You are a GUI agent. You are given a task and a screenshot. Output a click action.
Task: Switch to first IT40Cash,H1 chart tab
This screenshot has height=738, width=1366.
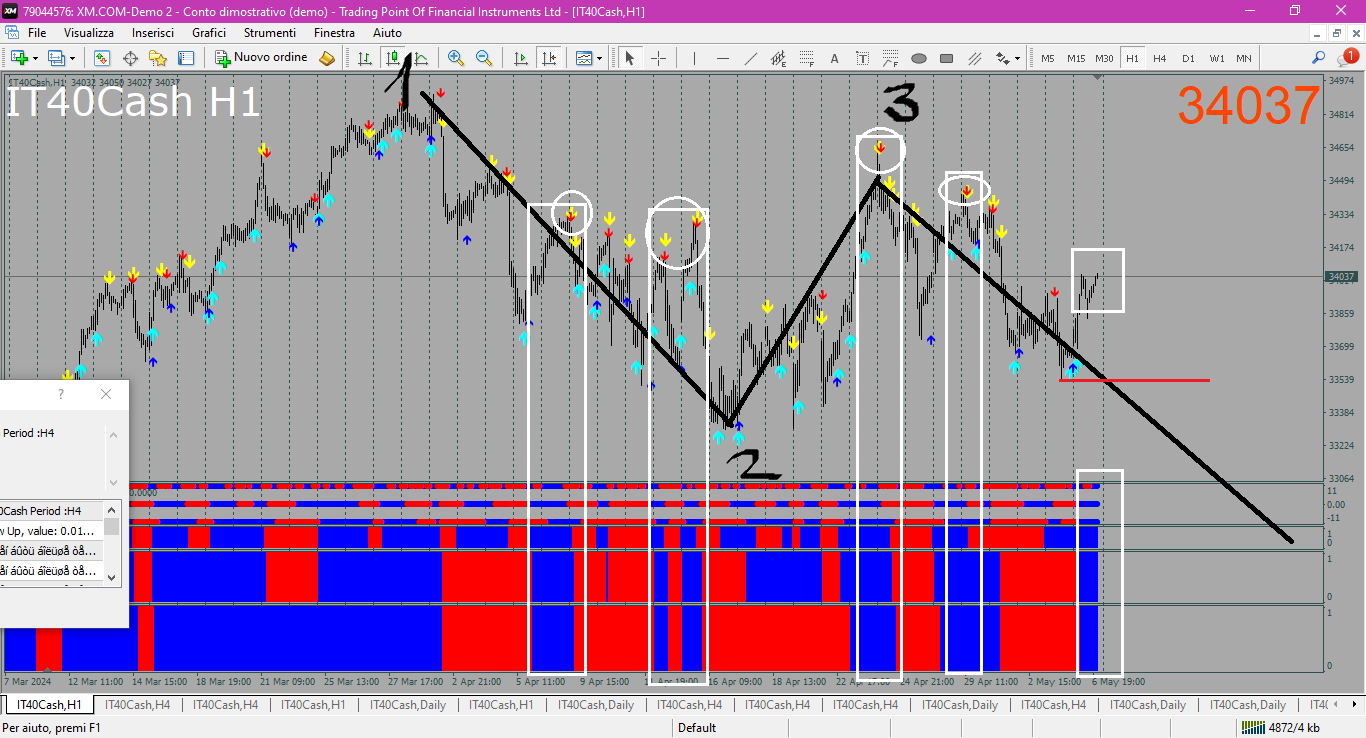point(49,705)
